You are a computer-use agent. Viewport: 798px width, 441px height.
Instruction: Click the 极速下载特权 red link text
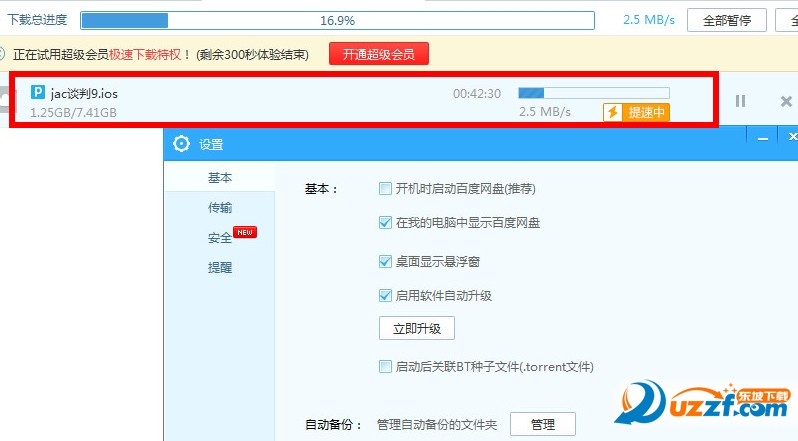145,54
